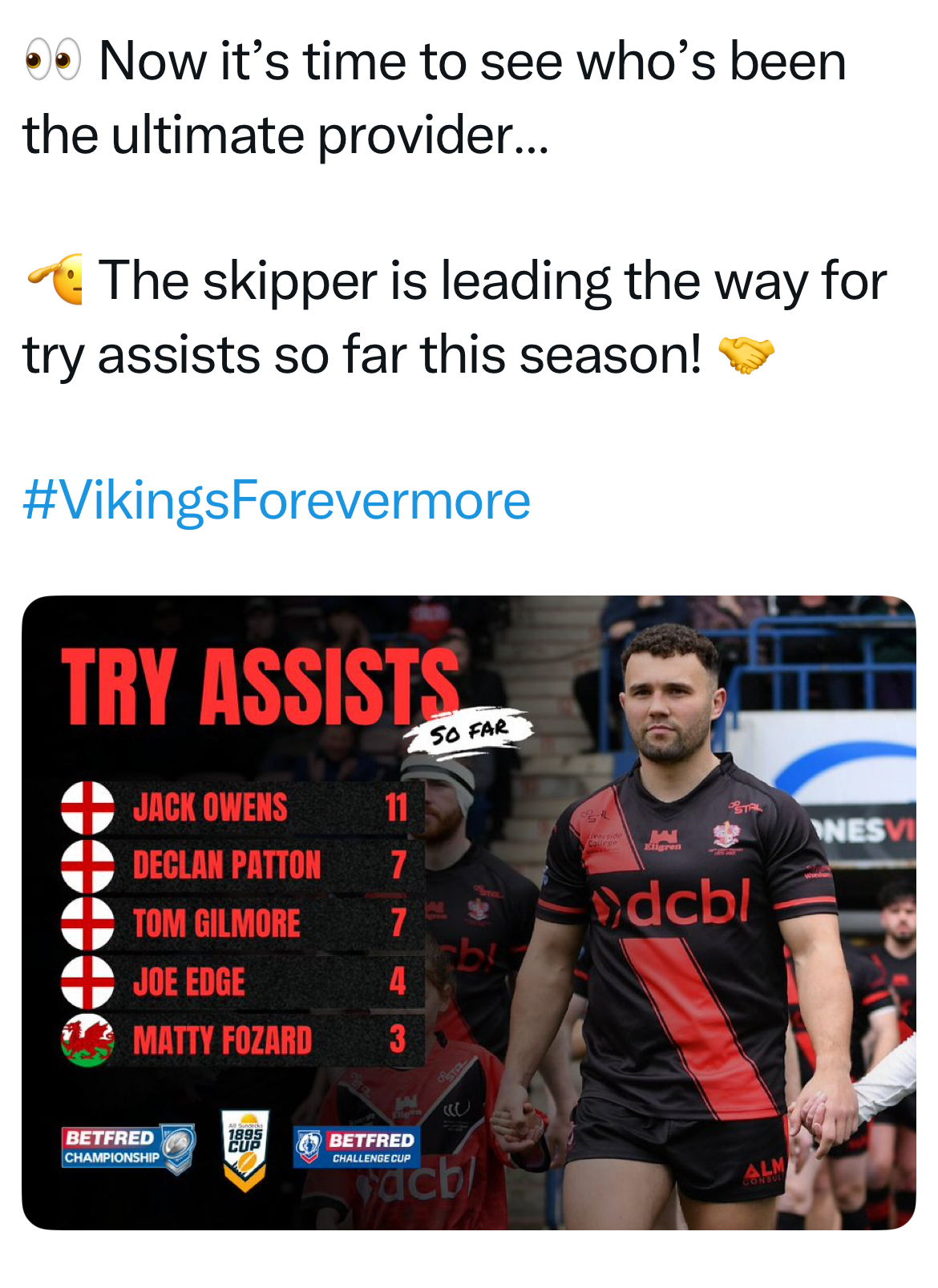Click the England flag beside Joe Edge
The width and height of the screenshot is (938, 1288).
87,981
